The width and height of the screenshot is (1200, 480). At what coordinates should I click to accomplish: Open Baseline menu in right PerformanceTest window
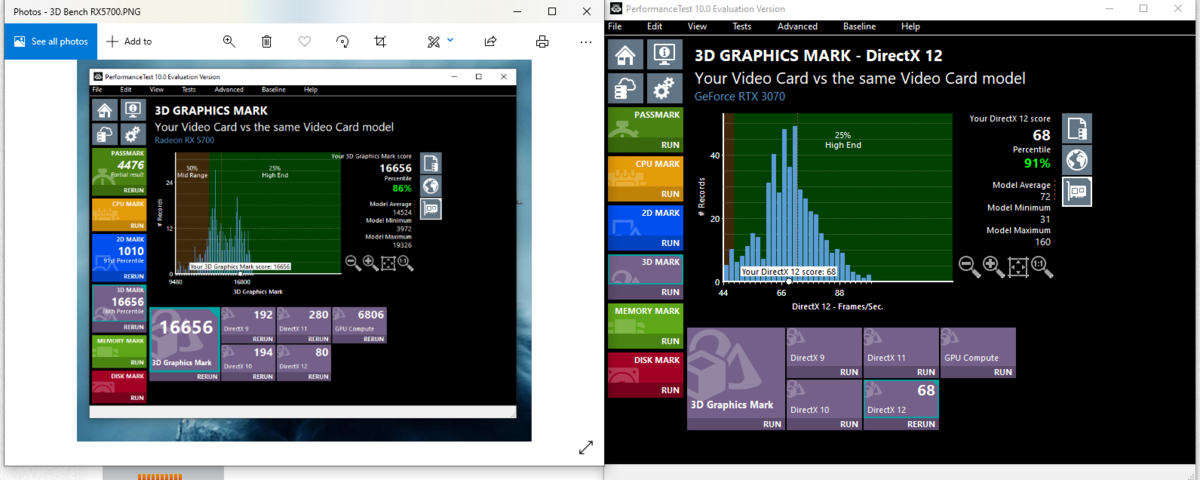(x=859, y=26)
